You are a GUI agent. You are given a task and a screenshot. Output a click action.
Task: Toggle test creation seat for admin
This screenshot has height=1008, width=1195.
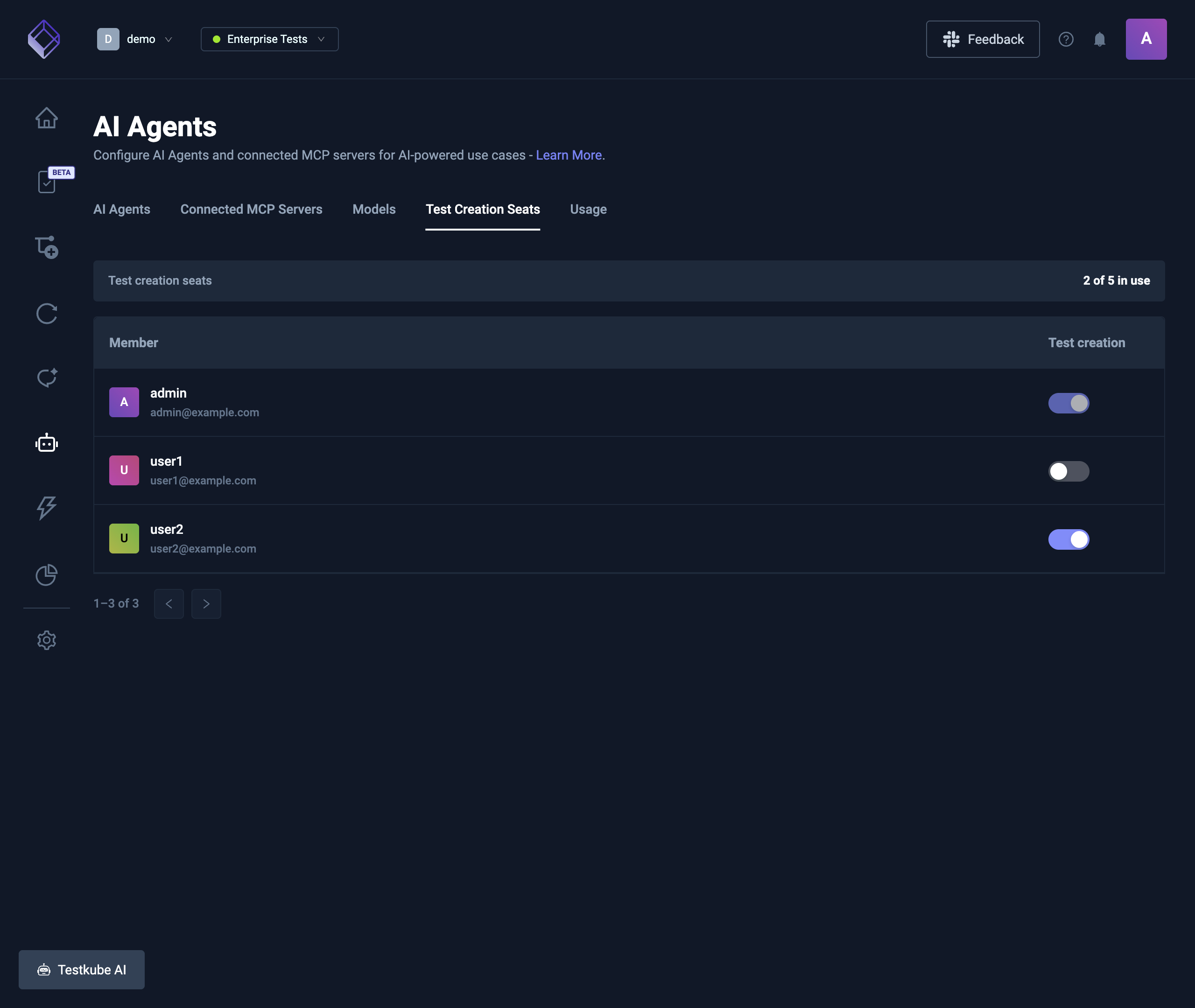1068,403
